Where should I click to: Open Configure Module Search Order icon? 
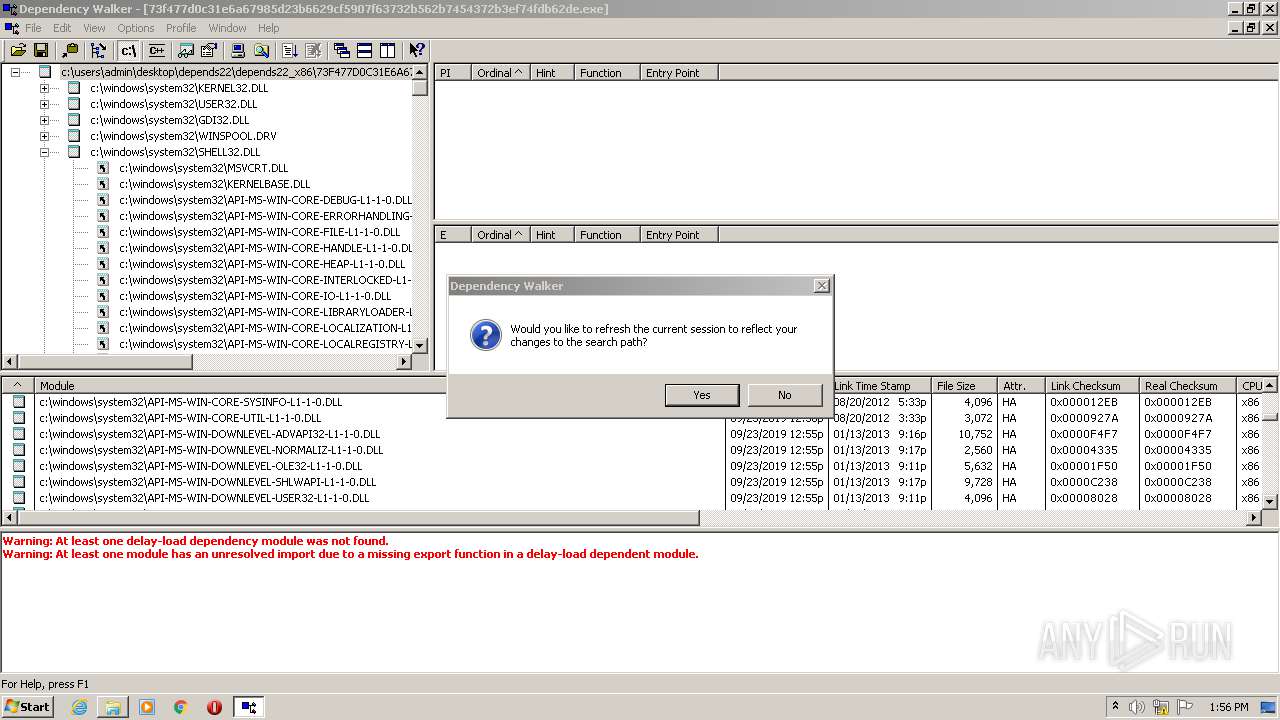(x=261, y=50)
